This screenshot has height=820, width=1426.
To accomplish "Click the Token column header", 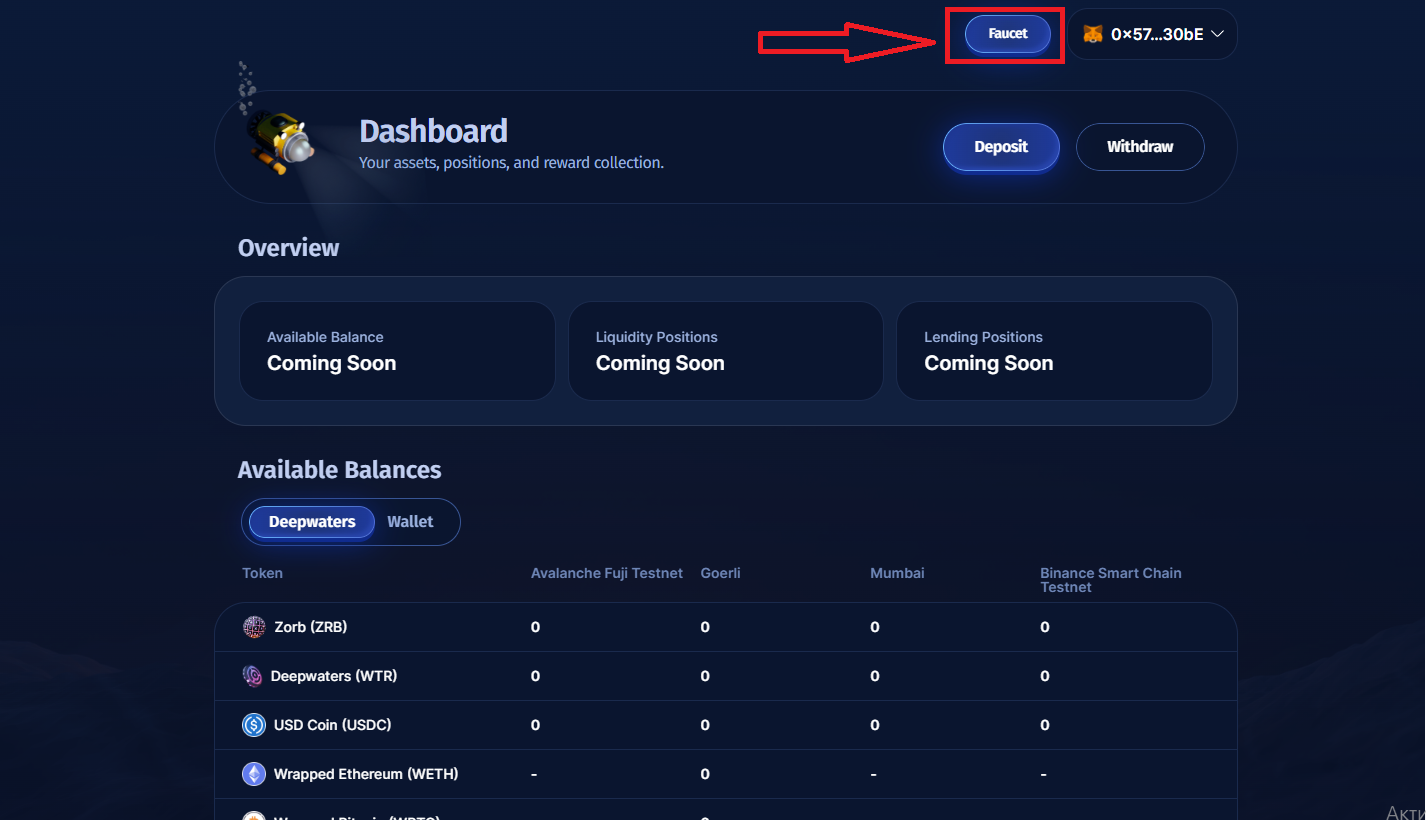I will [x=262, y=573].
